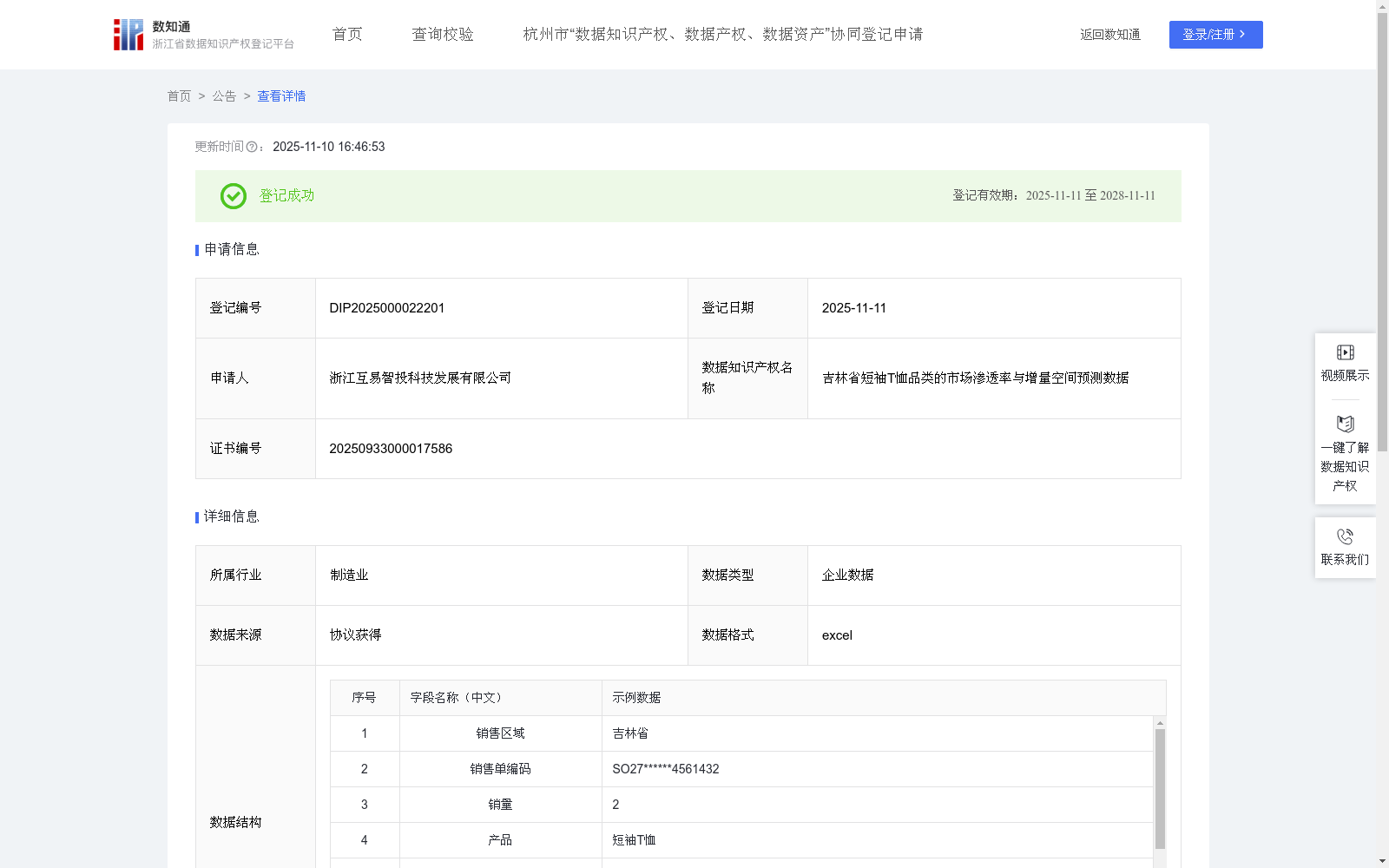This screenshot has width=1389, height=868.
Task: Open the 杭州市协同登记申请 navigation entry
Action: tap(722, 35)
